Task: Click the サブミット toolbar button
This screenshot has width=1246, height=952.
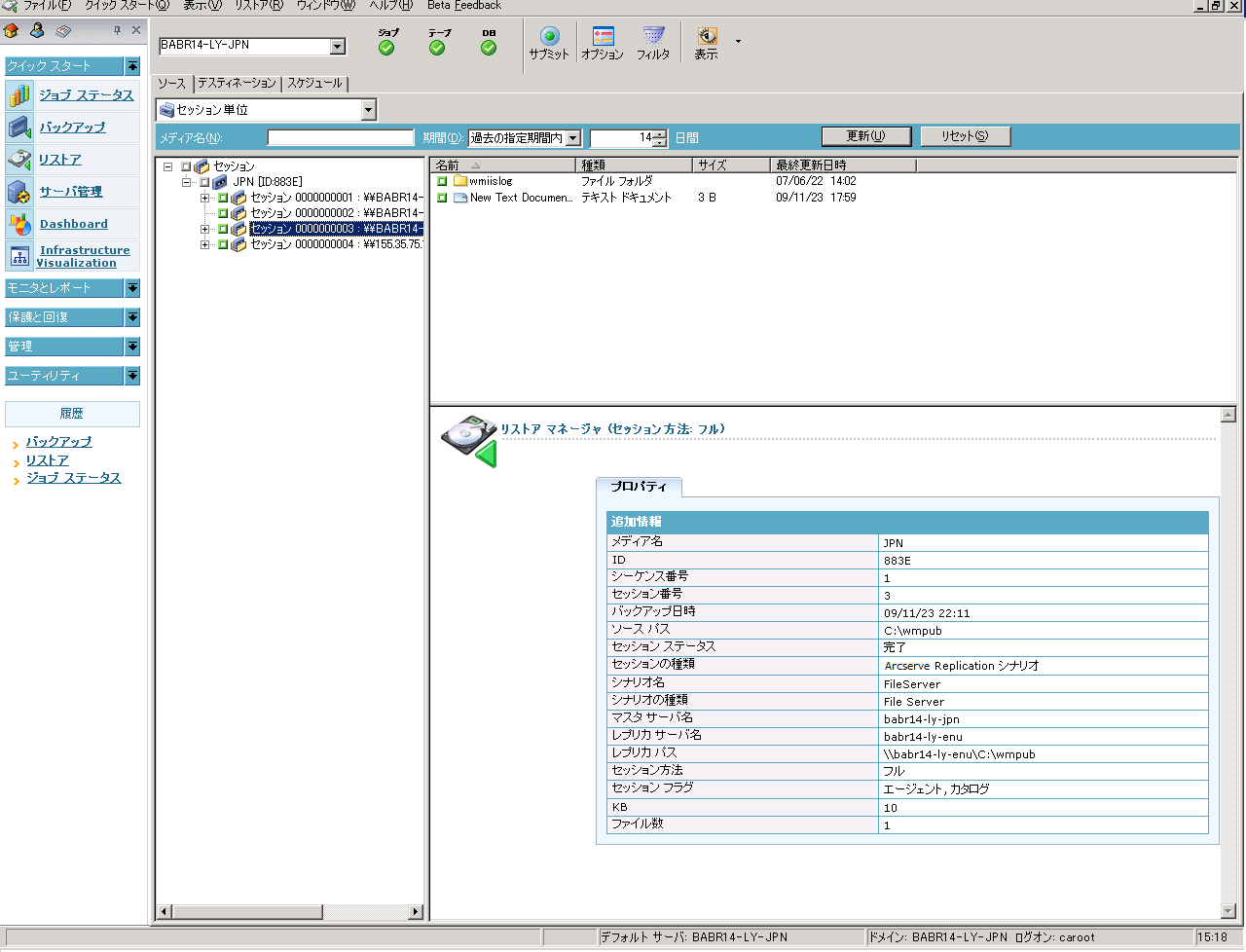Action: pos(549,43)
